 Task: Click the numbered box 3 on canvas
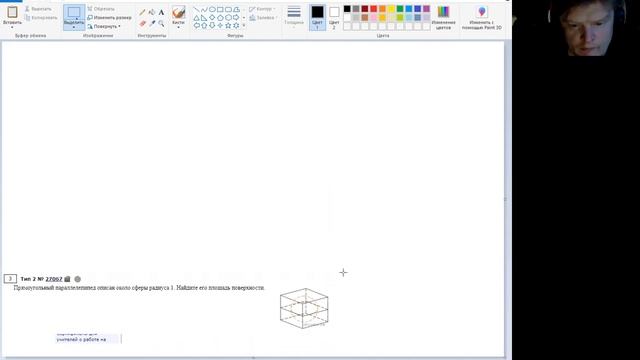coord(10,279)
